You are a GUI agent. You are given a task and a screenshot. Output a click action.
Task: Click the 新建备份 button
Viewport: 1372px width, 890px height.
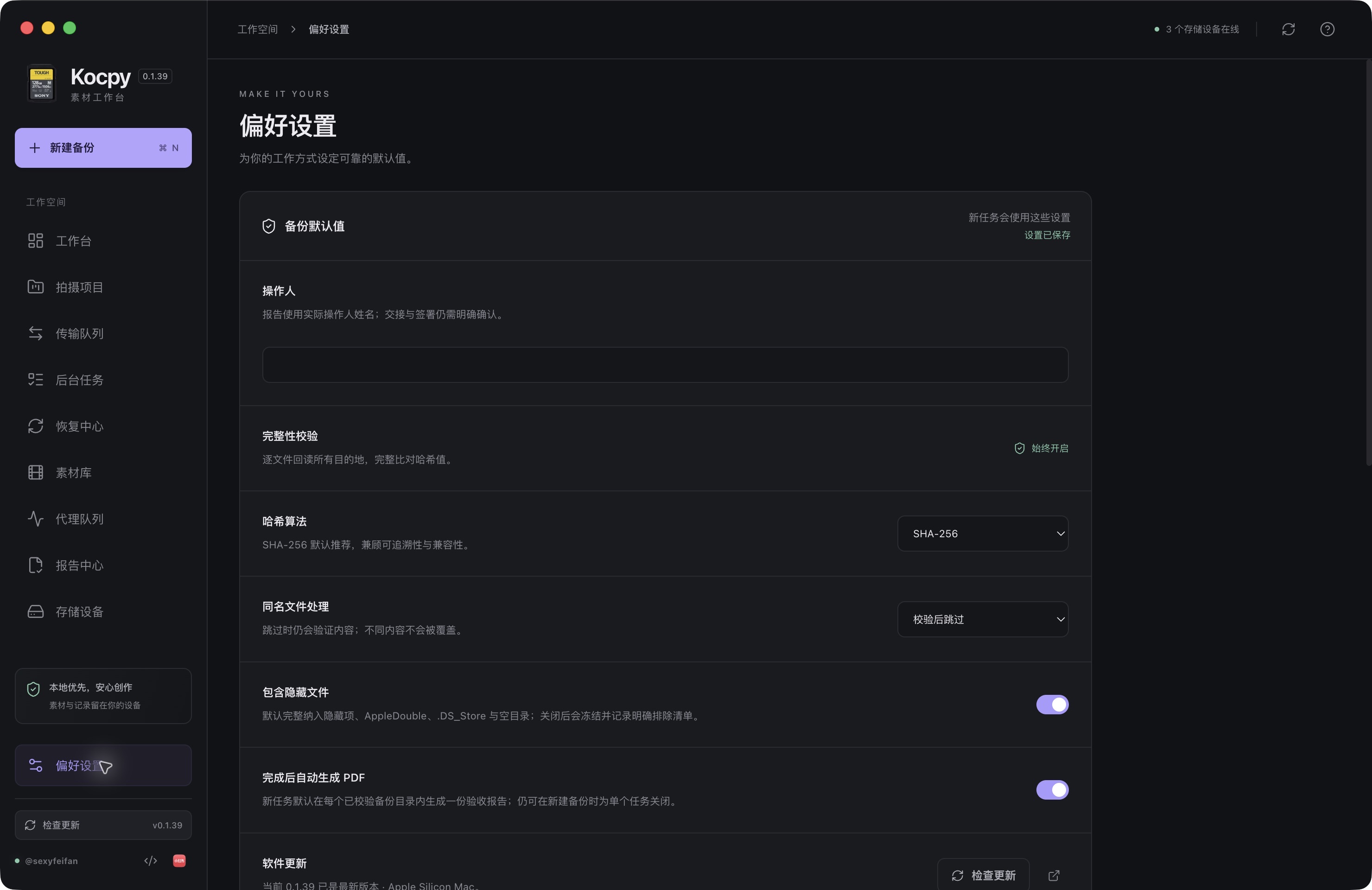pyautogui.click(x=103, y=147)
